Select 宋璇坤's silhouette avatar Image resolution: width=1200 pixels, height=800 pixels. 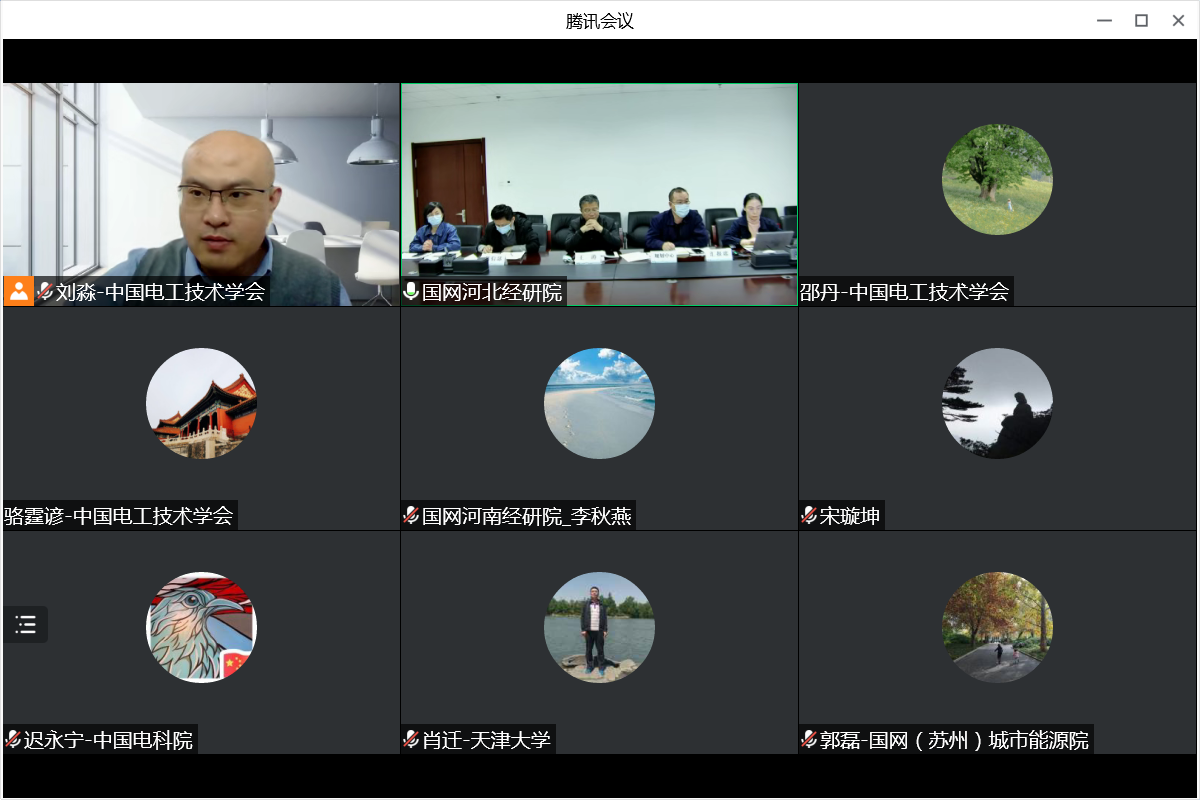[997, 403]
